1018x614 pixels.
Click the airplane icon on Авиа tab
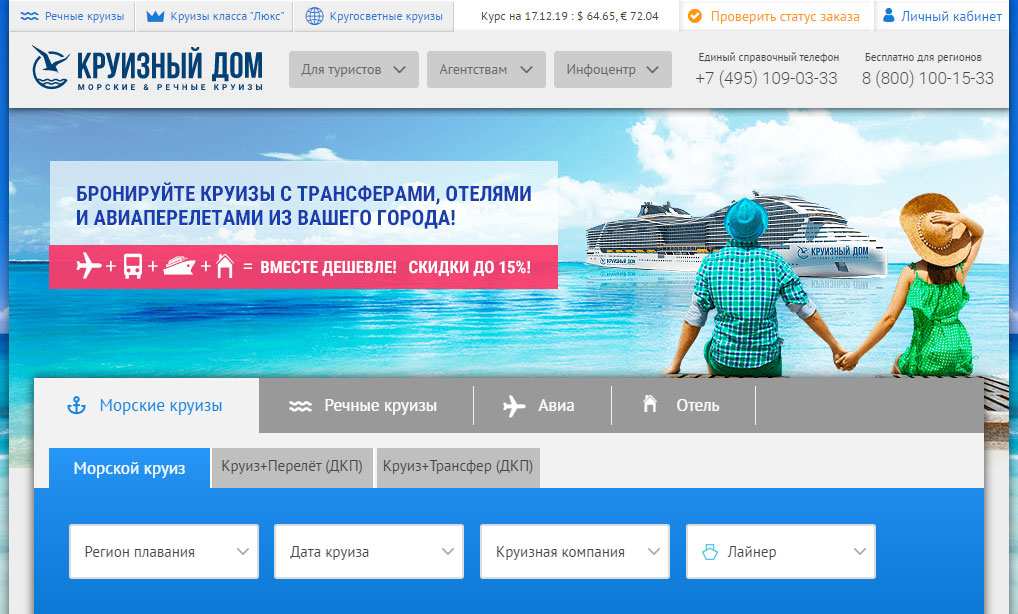point(514,406)
